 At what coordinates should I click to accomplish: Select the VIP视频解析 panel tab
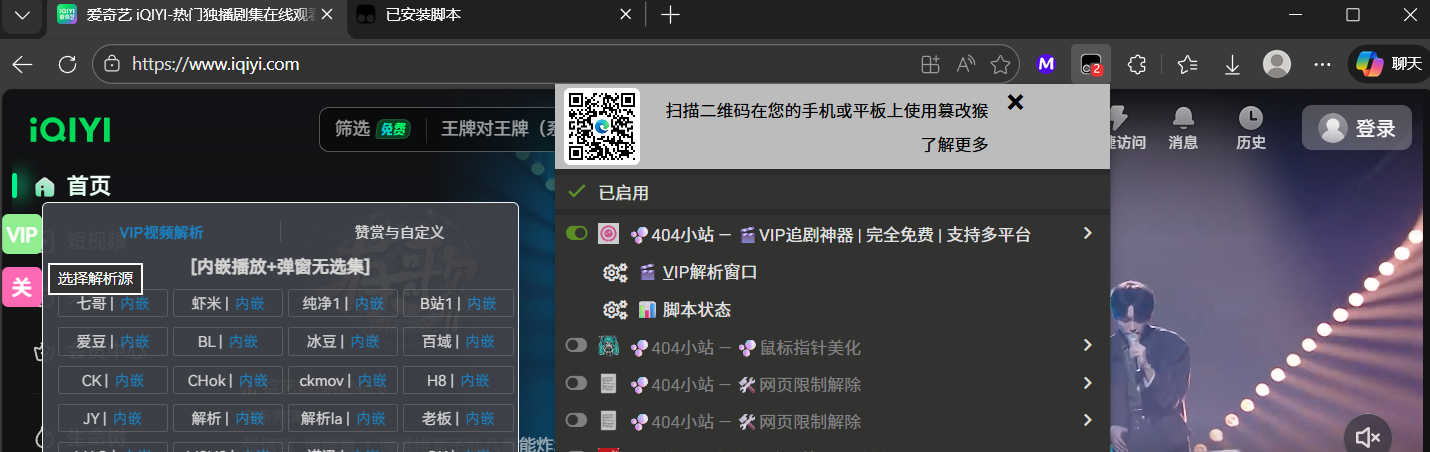[161, 232]
